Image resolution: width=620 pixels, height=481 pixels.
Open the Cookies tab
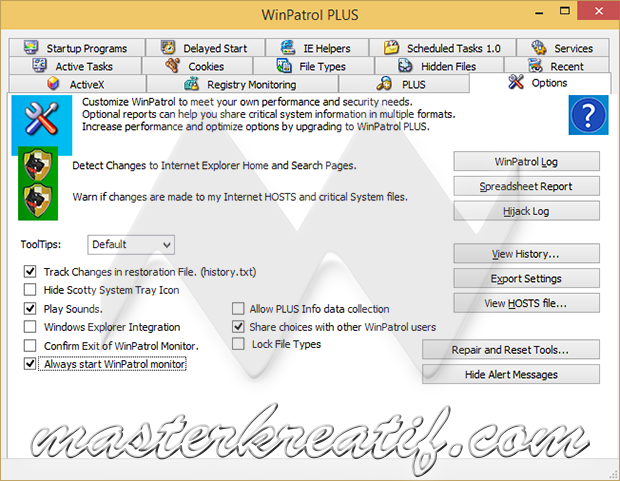pos(197,66)
